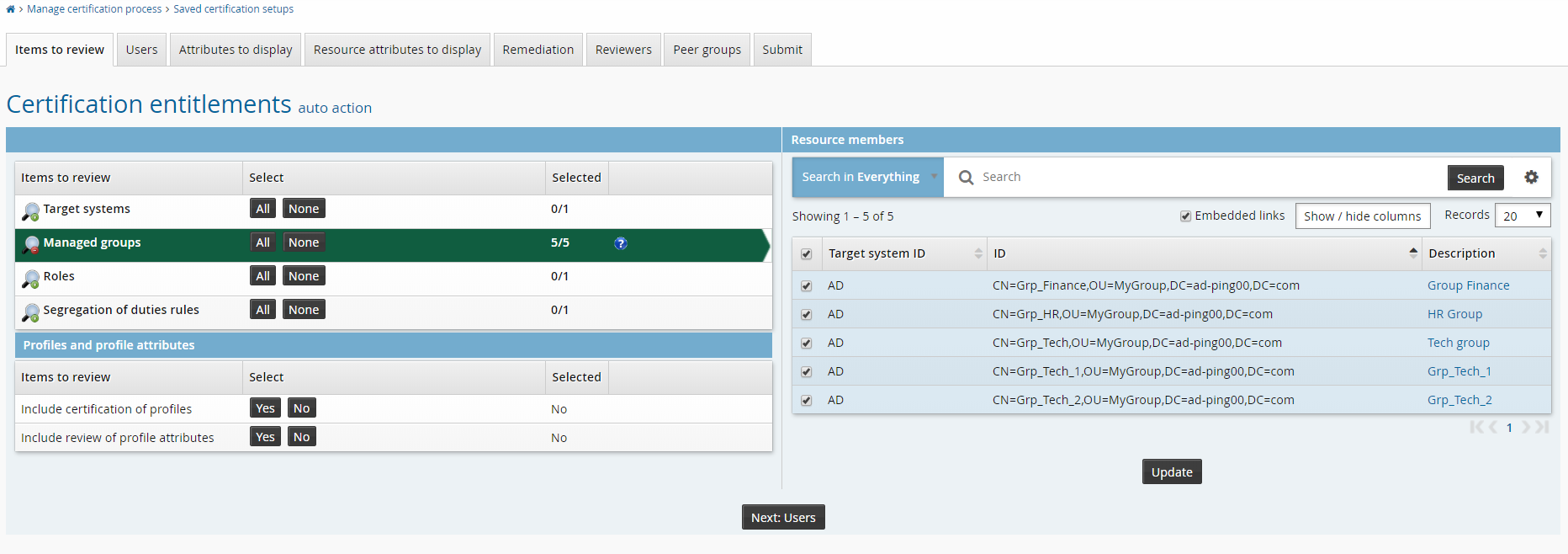Open the Show / hide columns selector
The height and width of the screenshot is (554, 1568).
click(1362, 216)
